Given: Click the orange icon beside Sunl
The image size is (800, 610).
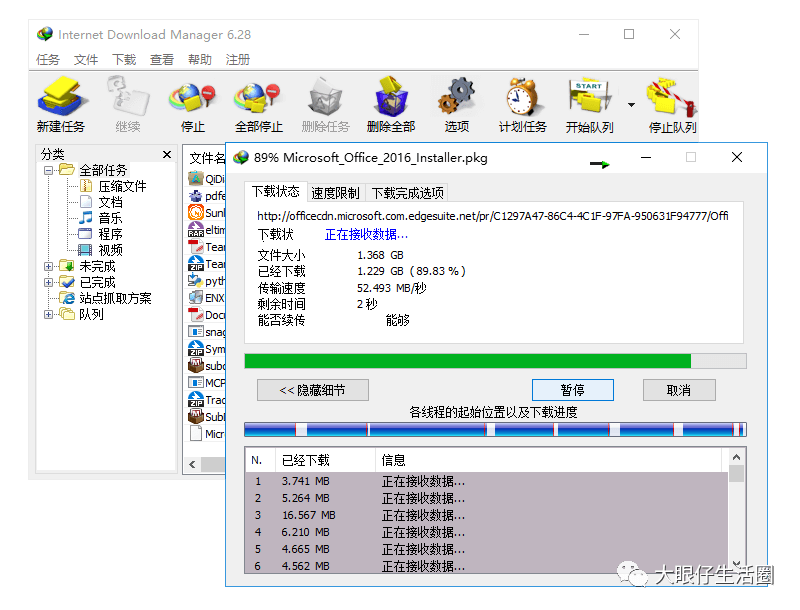Looking at the screenshot, I should [196, 212].
